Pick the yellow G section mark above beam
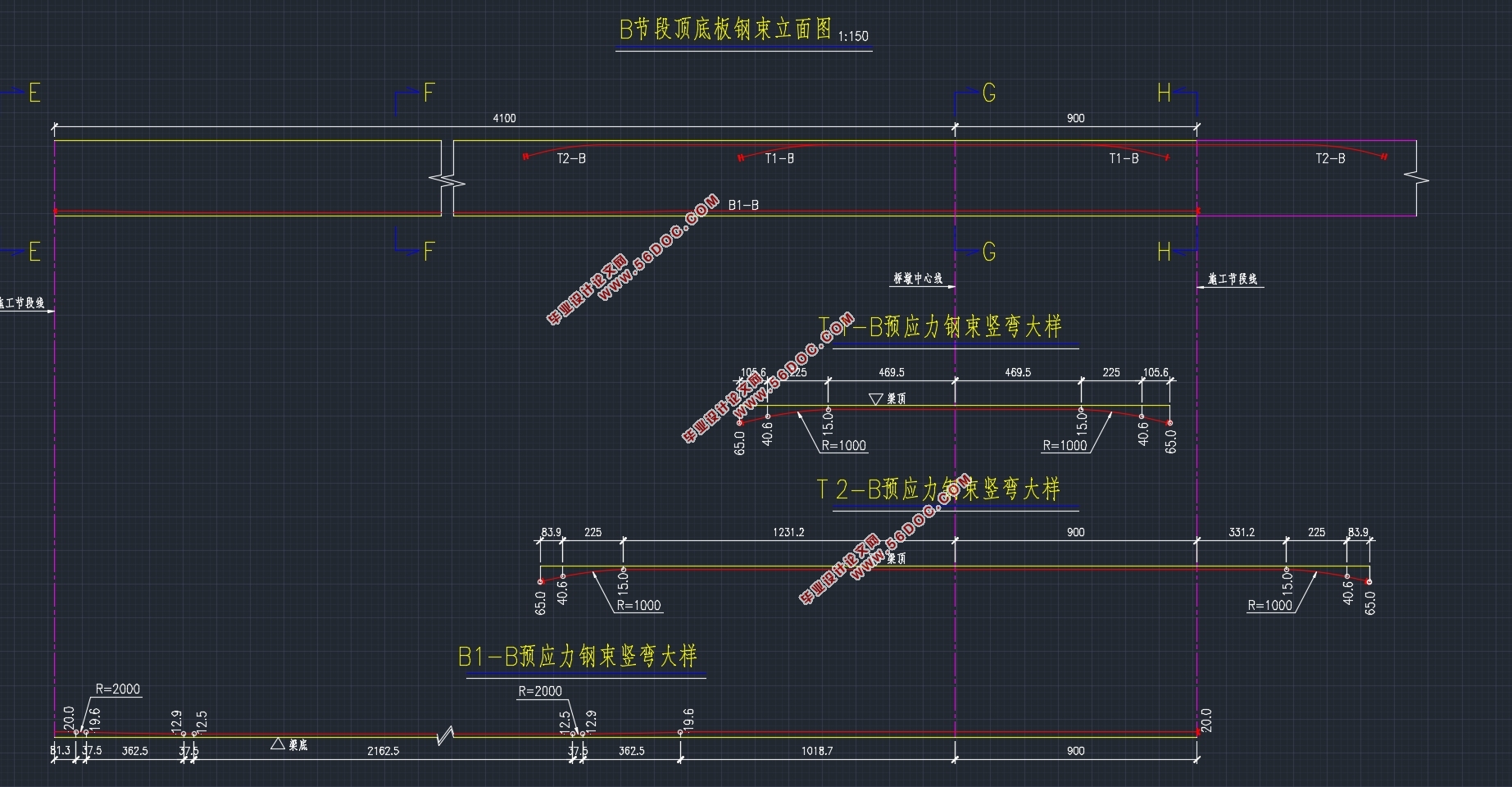The image size is (1512, 787). [x=989, y=93]
